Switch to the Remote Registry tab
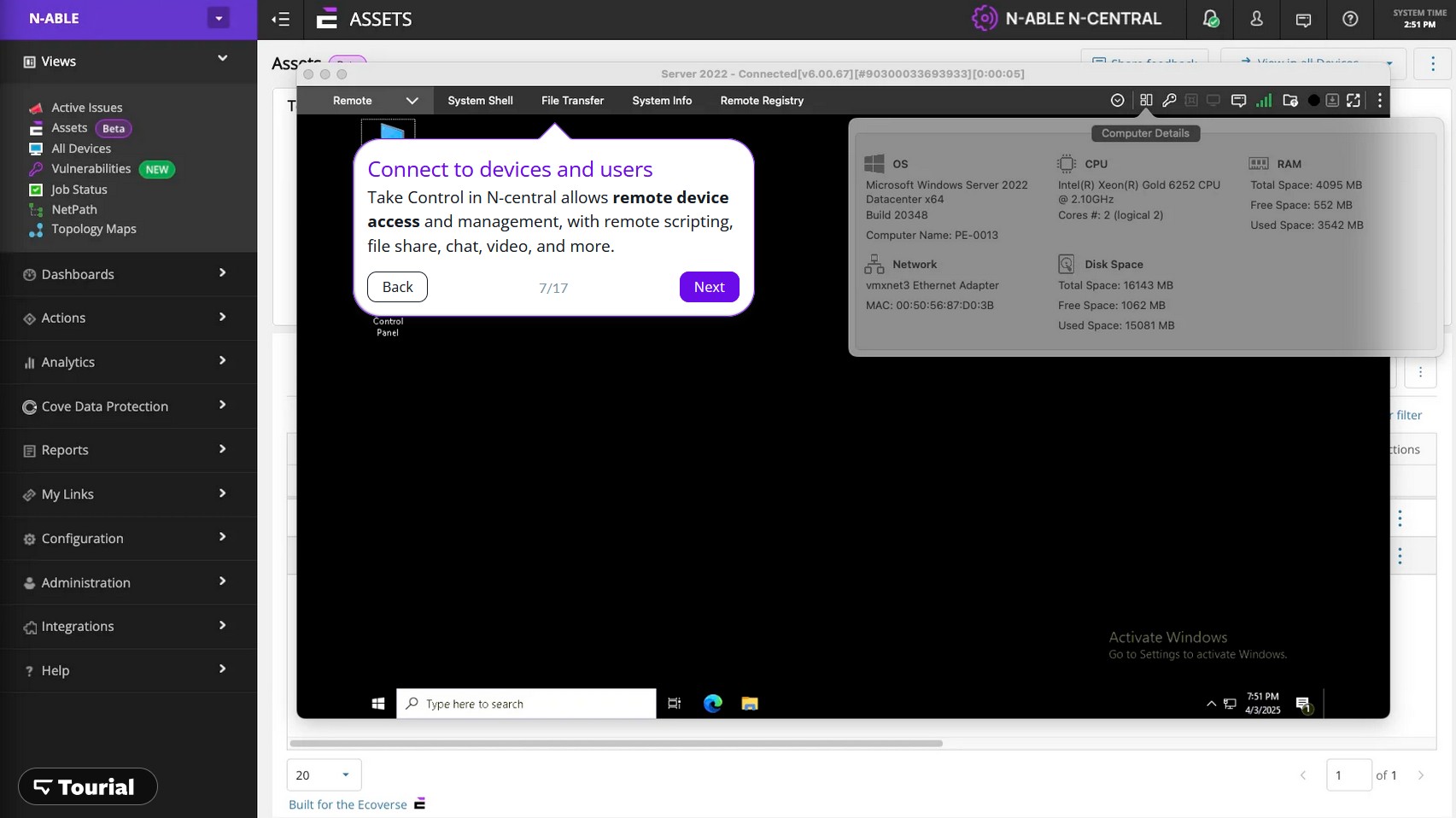 (x=762, y=101)
